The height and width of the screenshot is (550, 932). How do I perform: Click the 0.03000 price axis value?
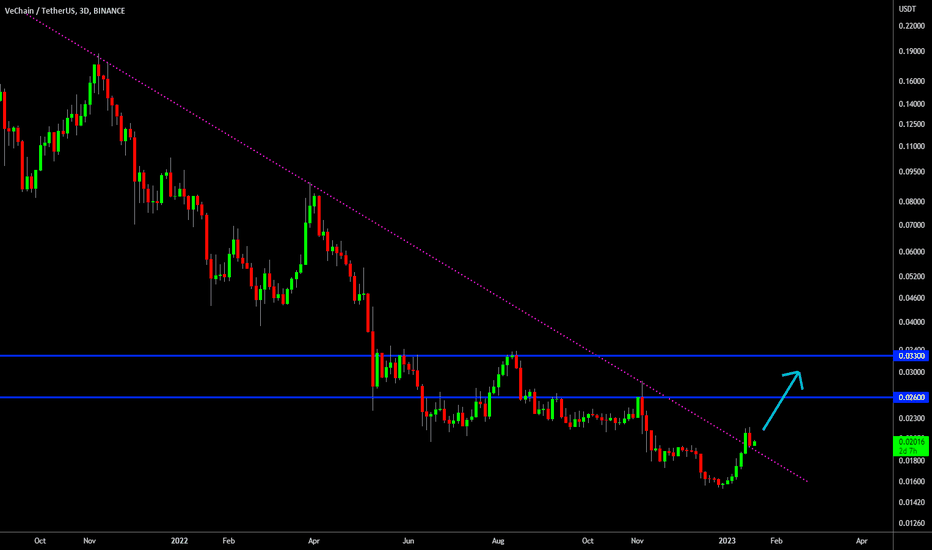912,372
